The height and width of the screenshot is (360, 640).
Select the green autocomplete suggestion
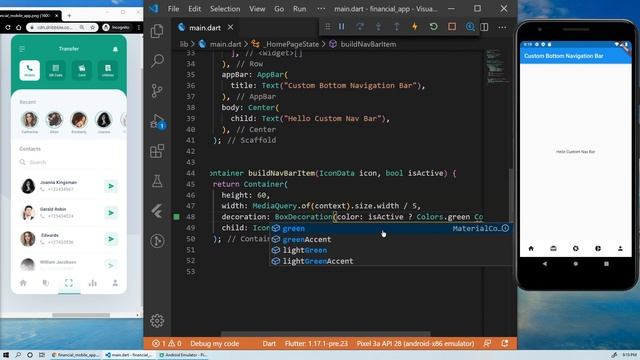tap(390, 228)
